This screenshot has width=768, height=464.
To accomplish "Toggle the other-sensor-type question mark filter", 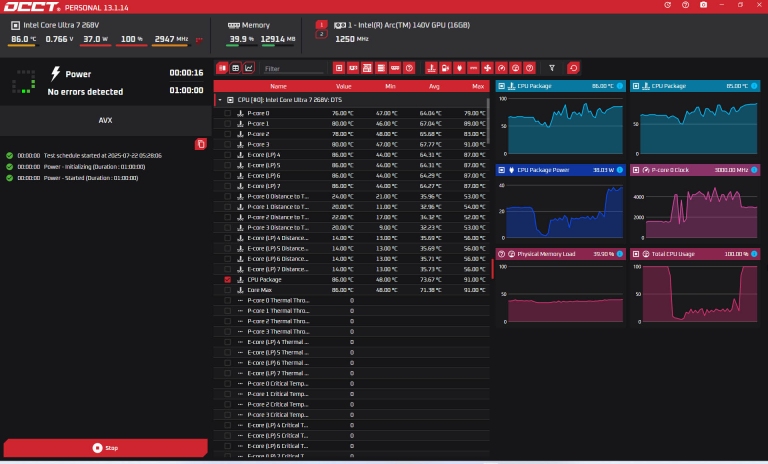I will pos(529,68).
